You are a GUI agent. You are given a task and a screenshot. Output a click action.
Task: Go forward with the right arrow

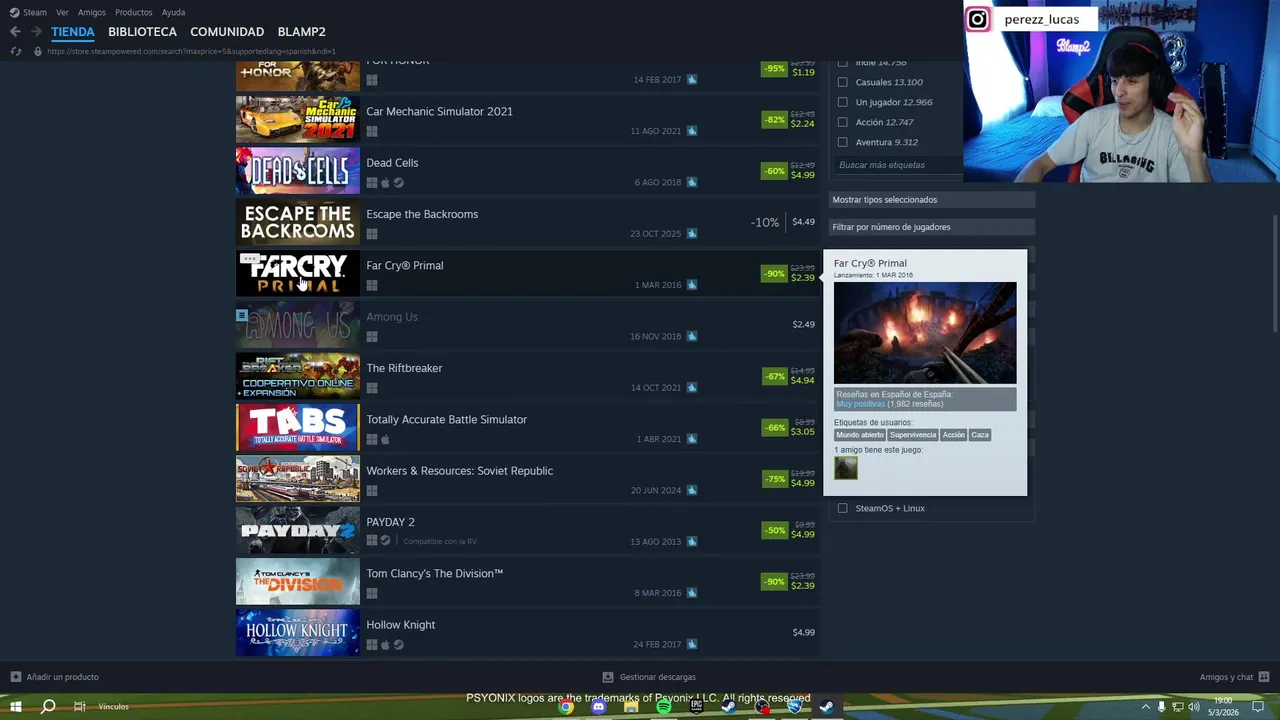[x=36, y=32]
